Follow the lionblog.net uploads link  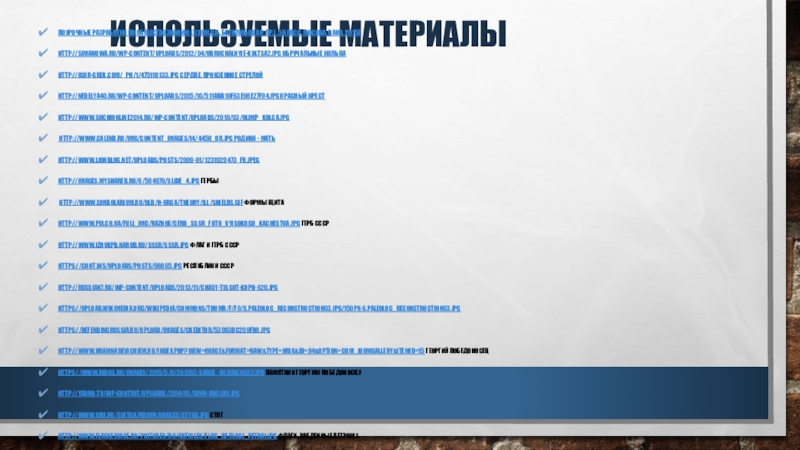(x=159, y=160)
